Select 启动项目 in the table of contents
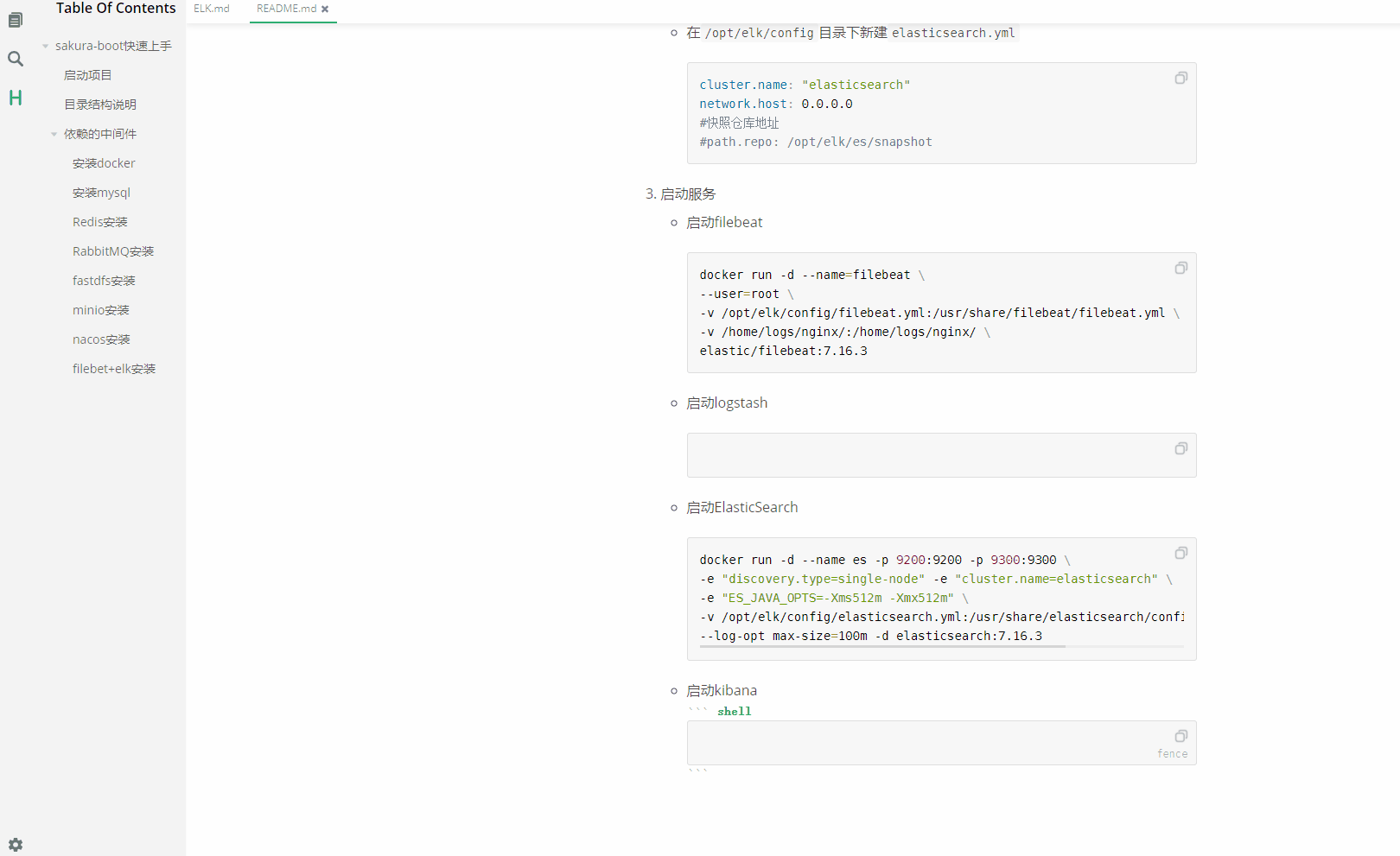The image size is (1400, 856). 87,75
